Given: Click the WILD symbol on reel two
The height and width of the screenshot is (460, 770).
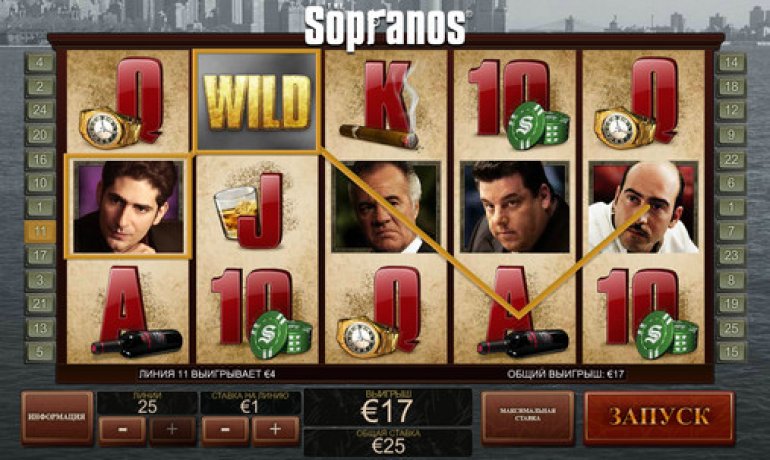Looking at the screenshot, I should [x=257, y=100].
